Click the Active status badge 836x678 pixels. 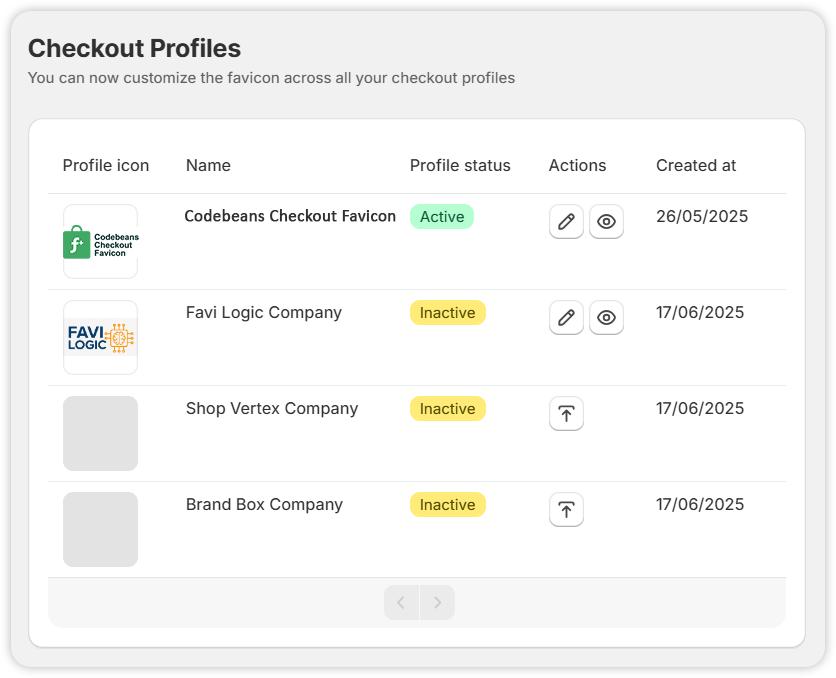pyautogui.click(x=442, y=217)
